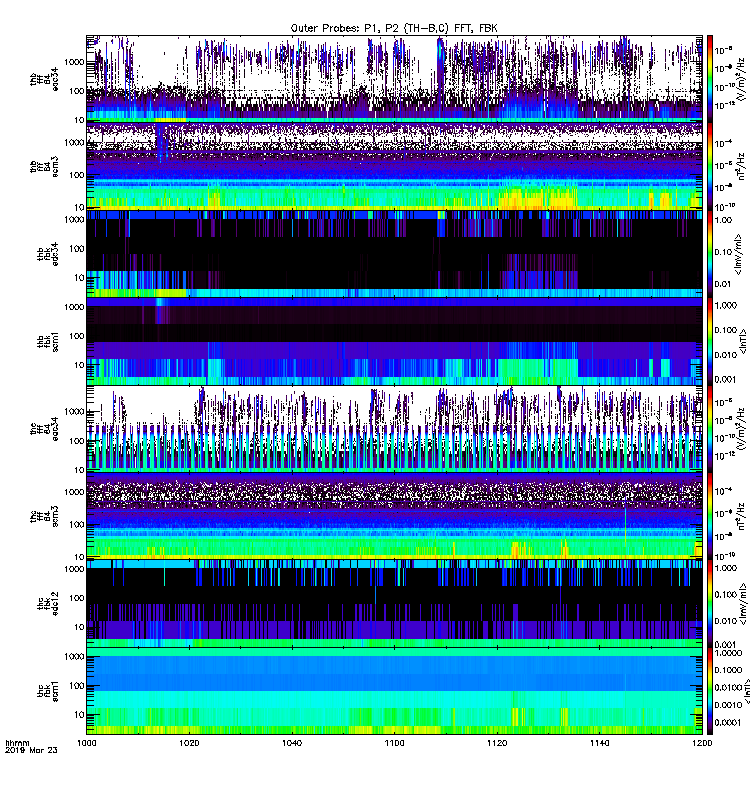Screen dimensions: 750x800
Task: Click the color bar of the thc scm3 FFT panel
Action: click(x=710, y=516)
